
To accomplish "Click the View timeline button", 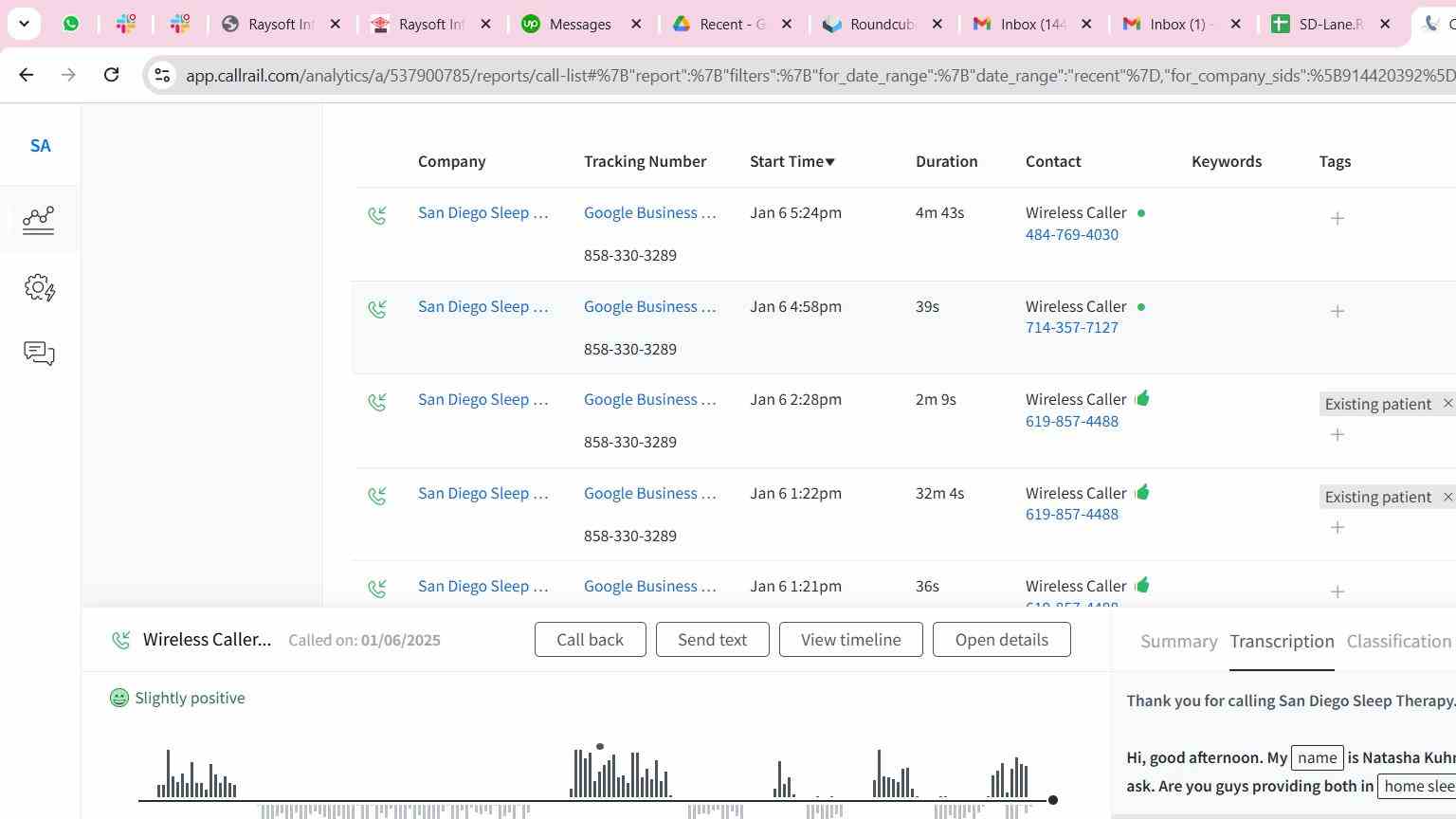I will click(x=850, y=640).
